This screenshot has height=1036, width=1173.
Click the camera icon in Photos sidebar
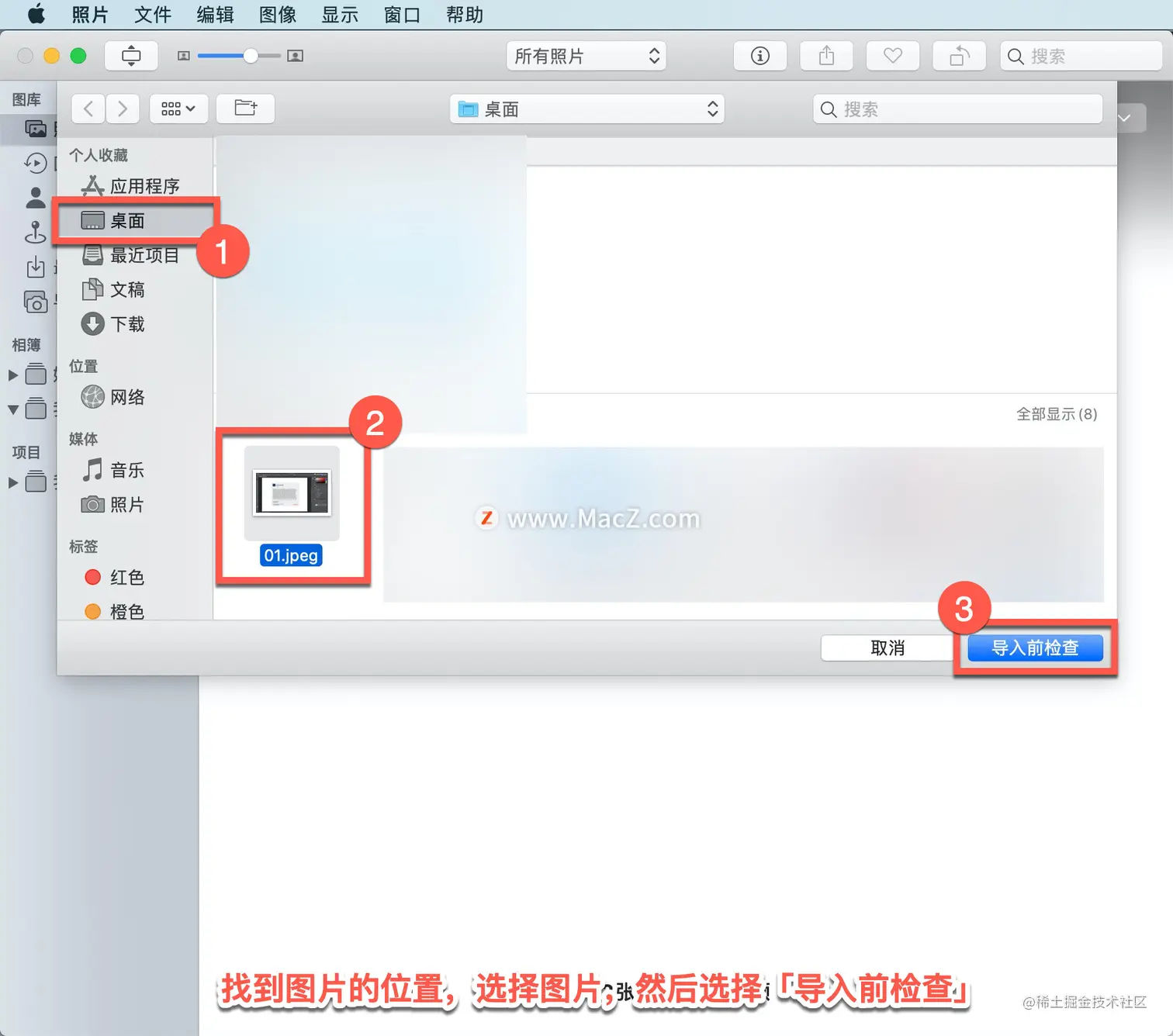(x=36, y=302)
